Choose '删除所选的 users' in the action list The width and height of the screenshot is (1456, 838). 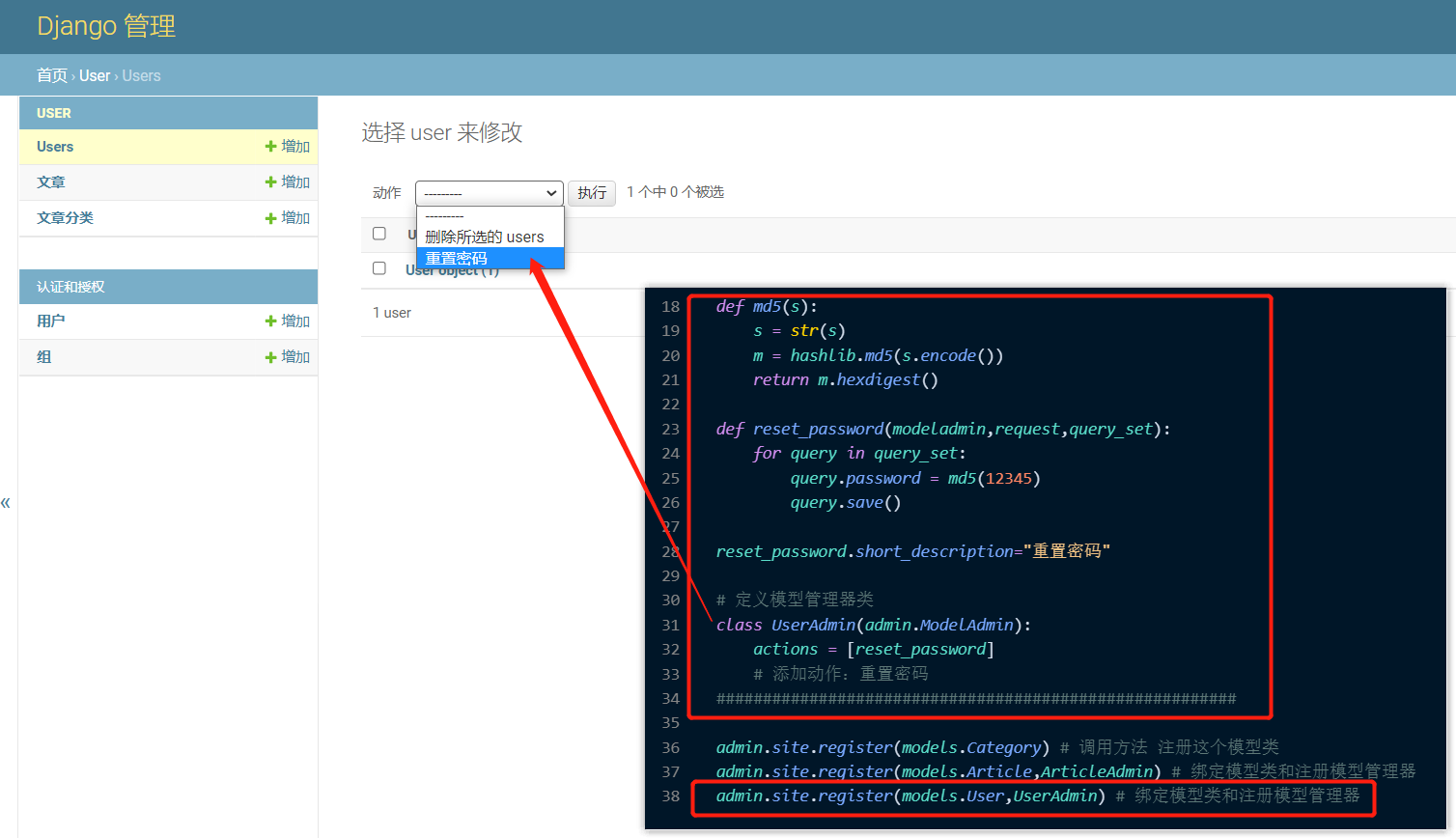[x=490, y=237]
